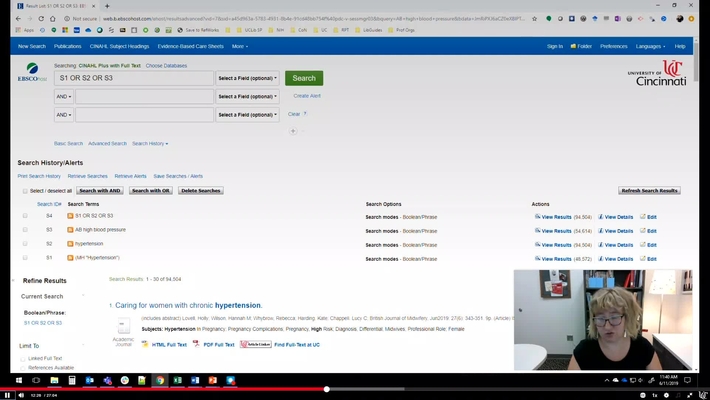
Task: Check the box for search S4
Action: [25, 216]
